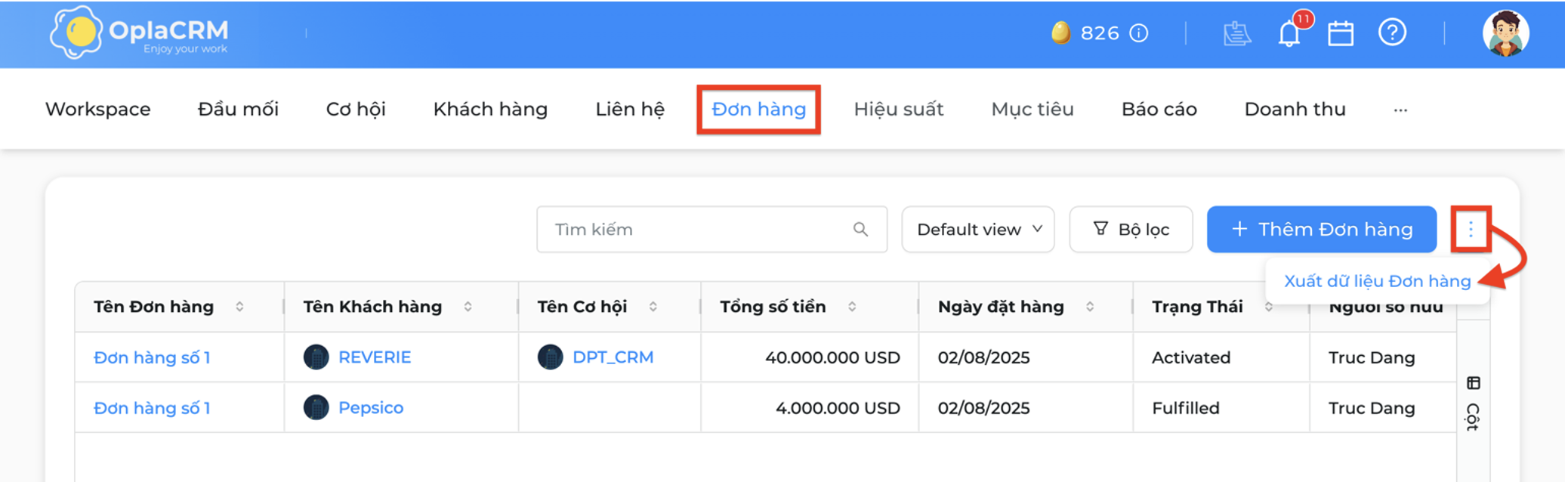1568x482 pixels.
Task: Sort by Tên Khách hàng column arrows
Action: tap(468, 307)
